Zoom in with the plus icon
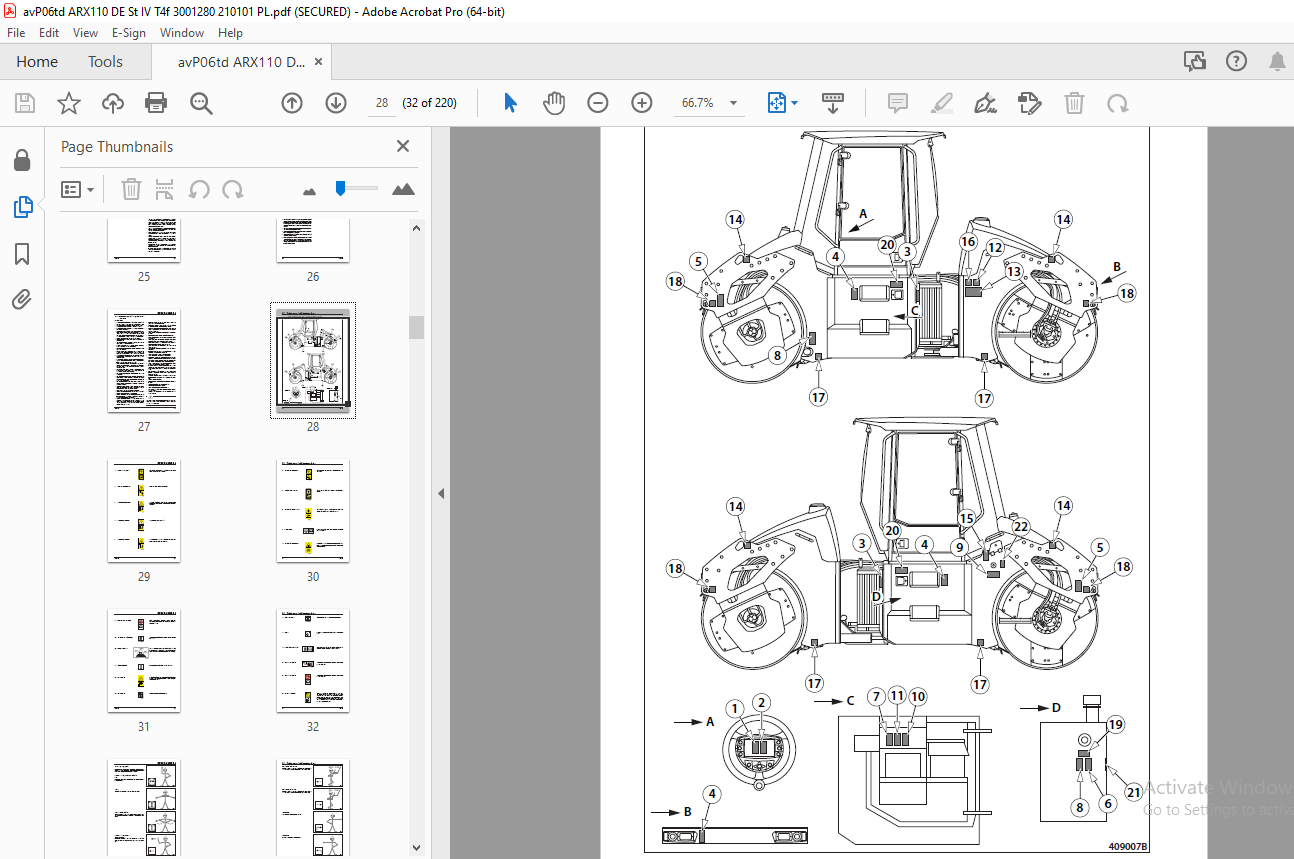This screenshot has width=1294, height=859. tap(641, 103)
